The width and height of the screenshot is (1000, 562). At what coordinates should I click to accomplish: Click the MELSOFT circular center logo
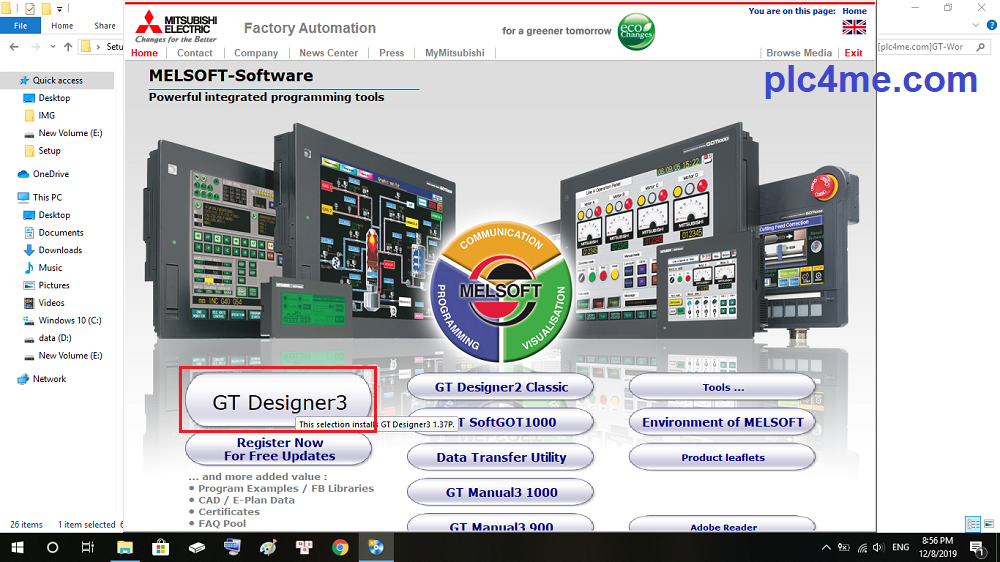(500, 291)
